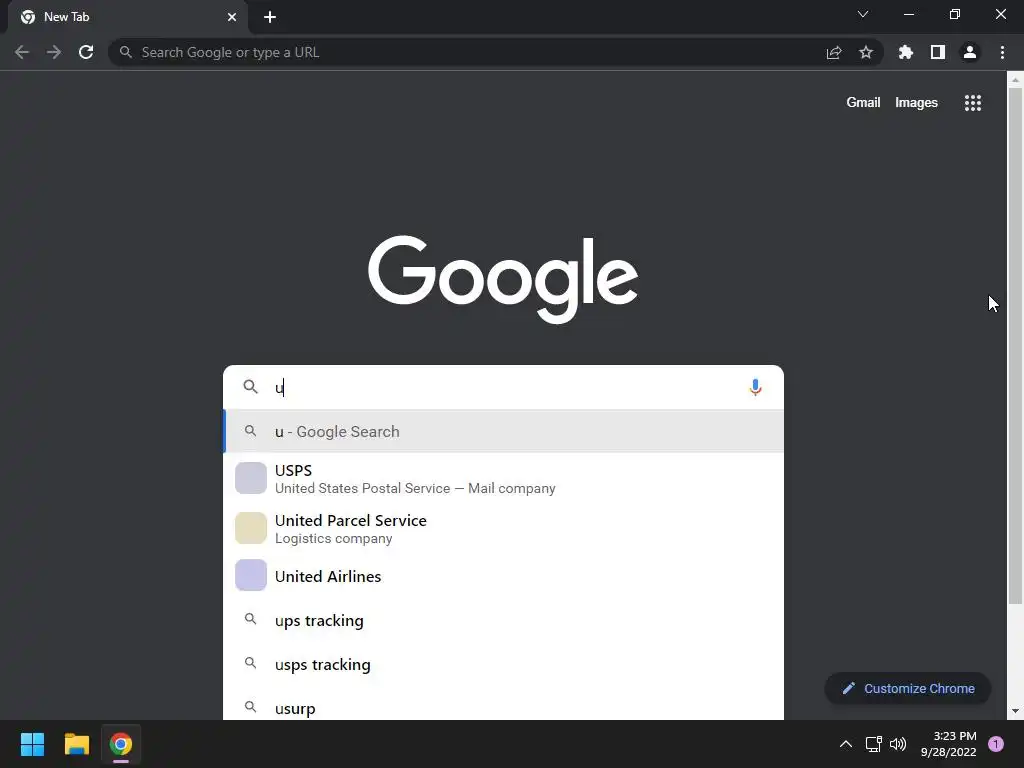The height and width of the screenshot is (768, 1024).
Task: Click the scrollbar up arrow
Action: click(x=1015, y=80)
